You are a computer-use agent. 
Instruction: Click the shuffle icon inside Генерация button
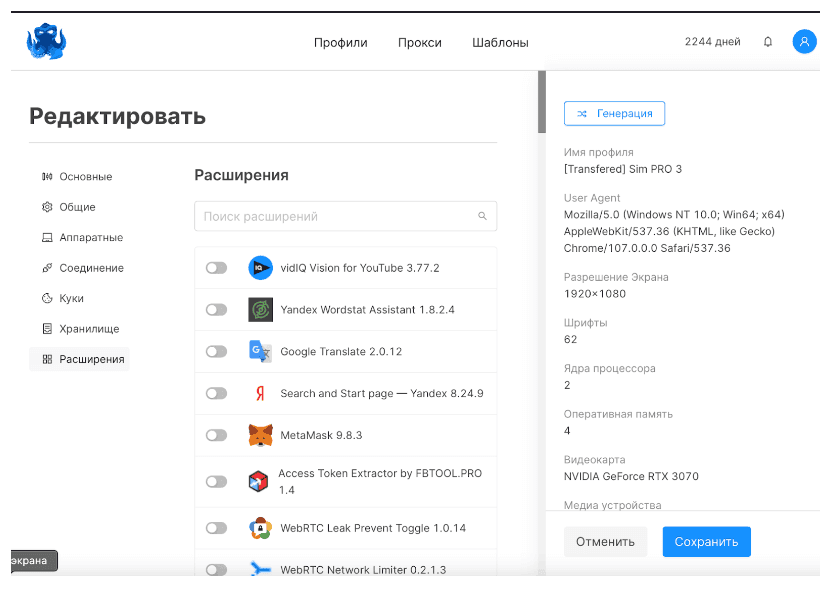pos(584,113)
